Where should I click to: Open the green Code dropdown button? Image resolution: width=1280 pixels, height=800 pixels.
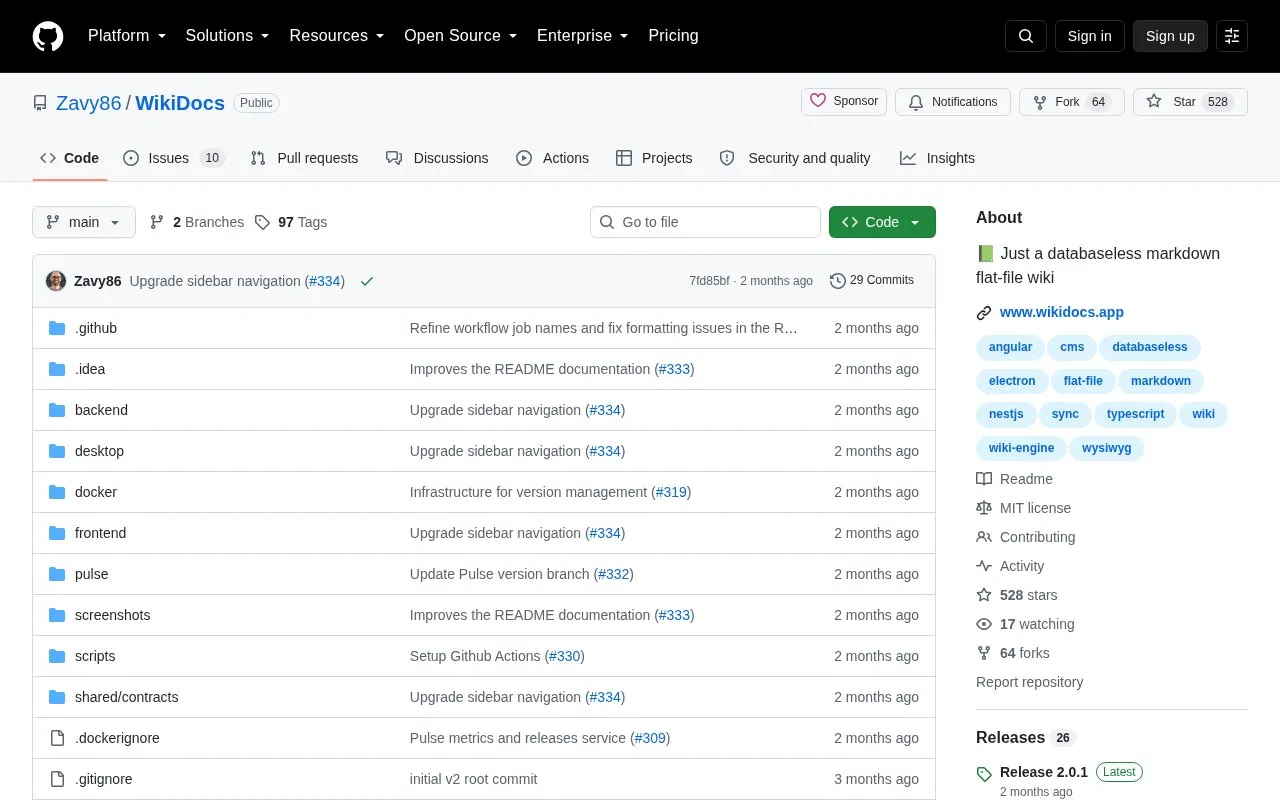pyautogui.click(x=882, y=222)
